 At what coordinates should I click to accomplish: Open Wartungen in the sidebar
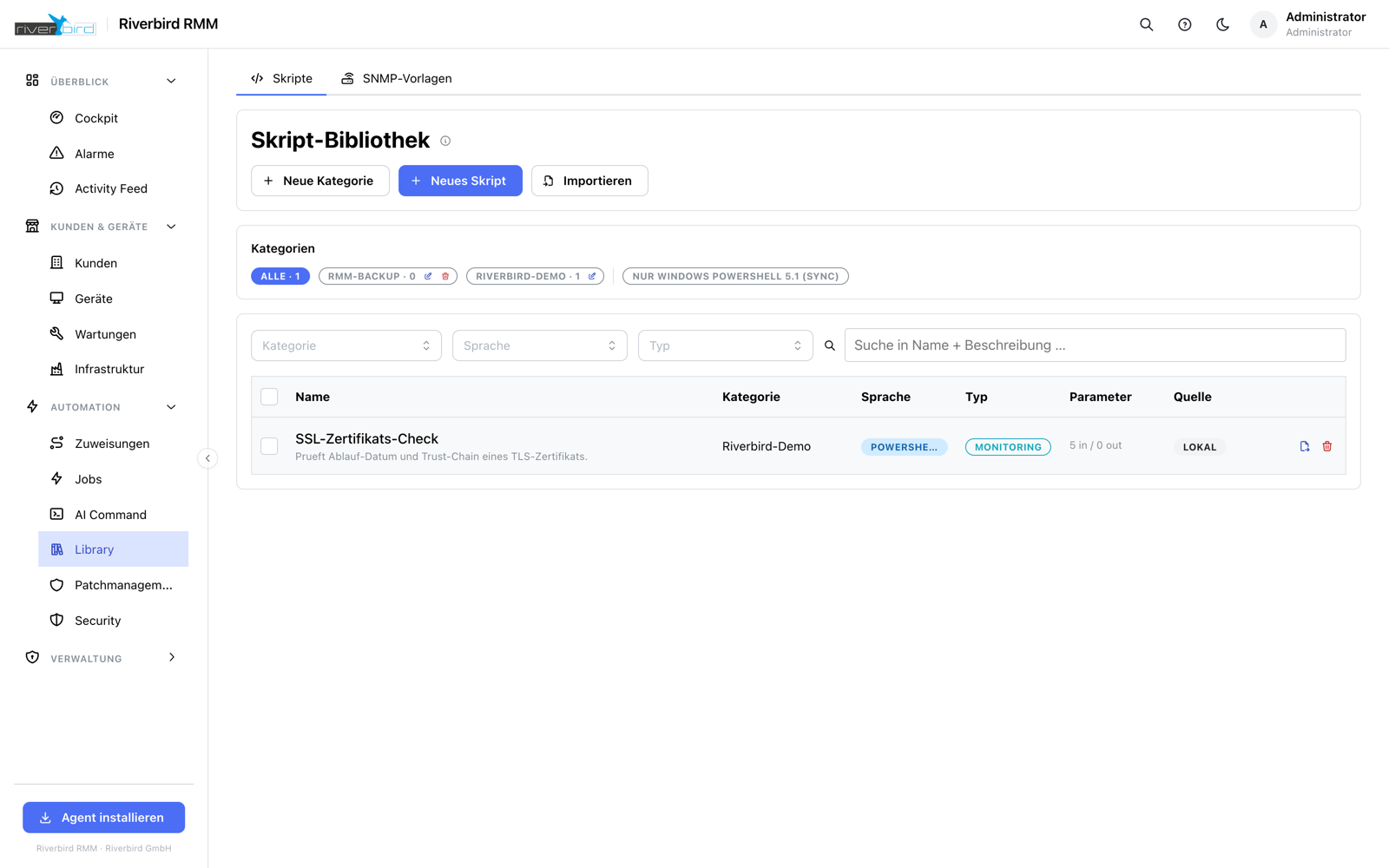coord(113,334)
